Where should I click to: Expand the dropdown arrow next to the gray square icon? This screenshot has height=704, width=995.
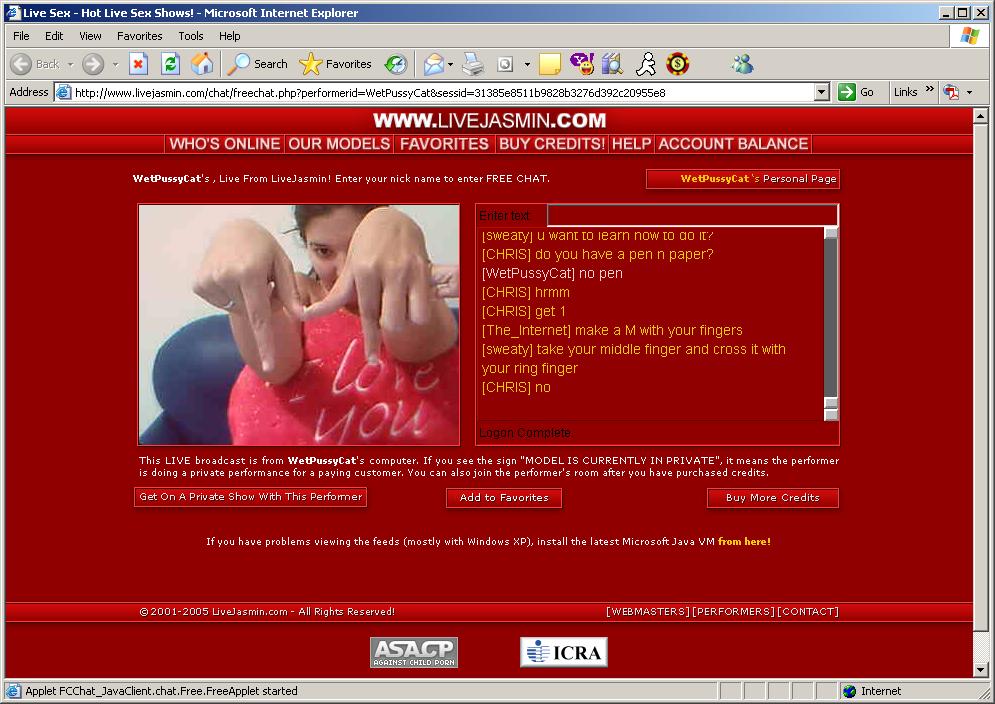tap(527, 64)
